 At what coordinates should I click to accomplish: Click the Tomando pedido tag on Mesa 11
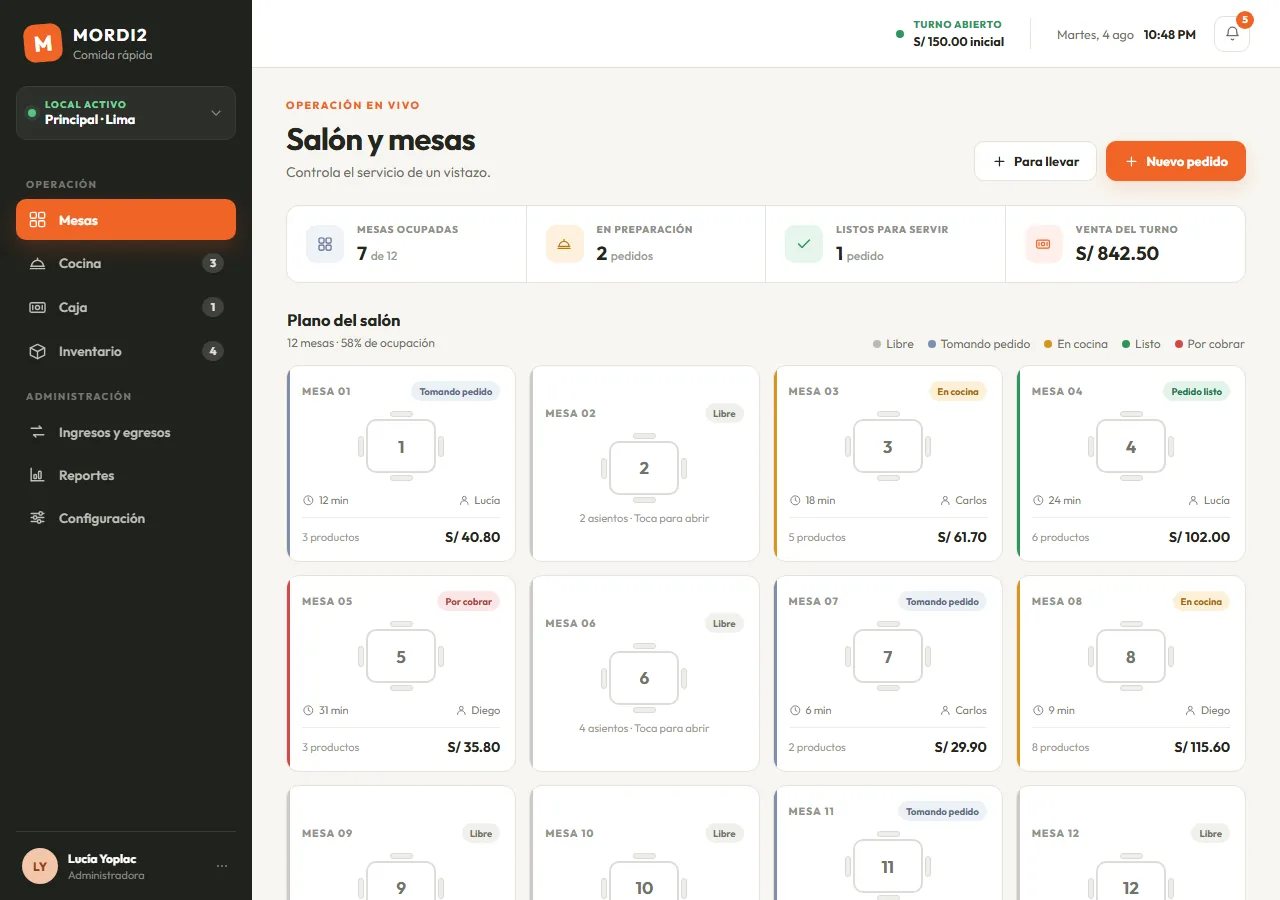click(x=942, y=812)
